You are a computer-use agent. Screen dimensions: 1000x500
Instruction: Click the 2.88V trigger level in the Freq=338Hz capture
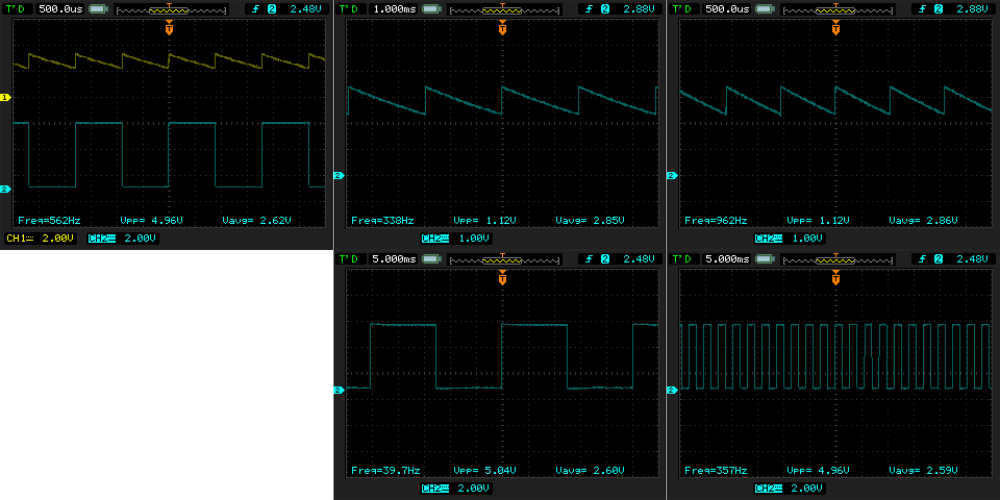[637, 9]
